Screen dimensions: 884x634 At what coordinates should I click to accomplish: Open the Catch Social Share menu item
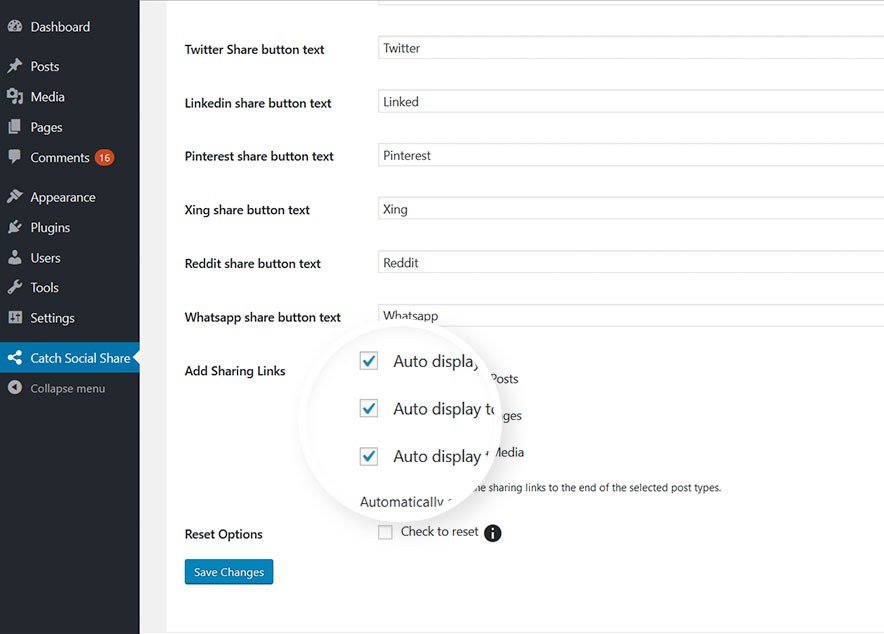[x=69, y=358]
